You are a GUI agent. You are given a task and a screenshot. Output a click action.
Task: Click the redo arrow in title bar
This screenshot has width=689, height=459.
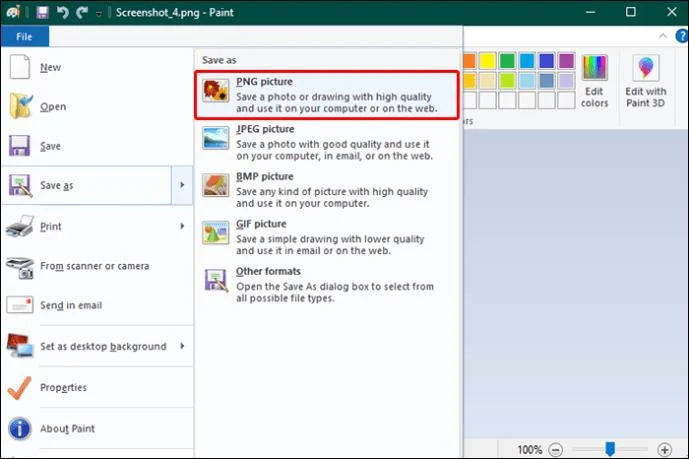pyautogui.click(x=82, y=12)
